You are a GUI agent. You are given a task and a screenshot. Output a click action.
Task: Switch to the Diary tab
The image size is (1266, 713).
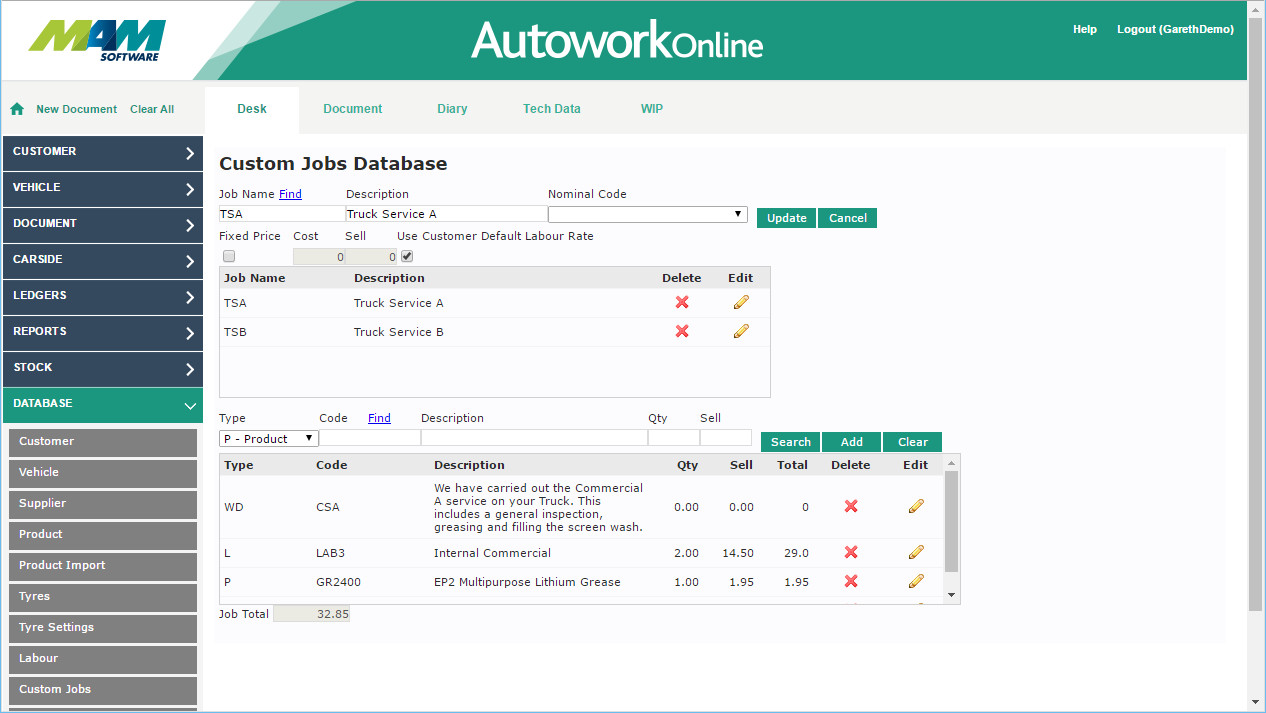point(452,109)
